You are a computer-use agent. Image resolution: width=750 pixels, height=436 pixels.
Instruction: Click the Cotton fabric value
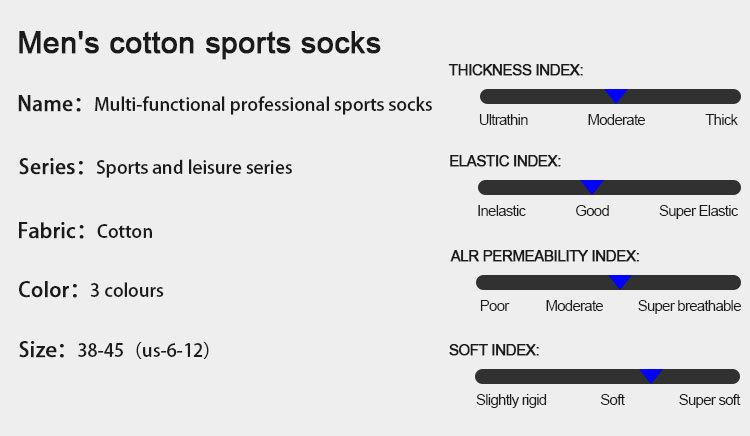(x=125, y=232)
